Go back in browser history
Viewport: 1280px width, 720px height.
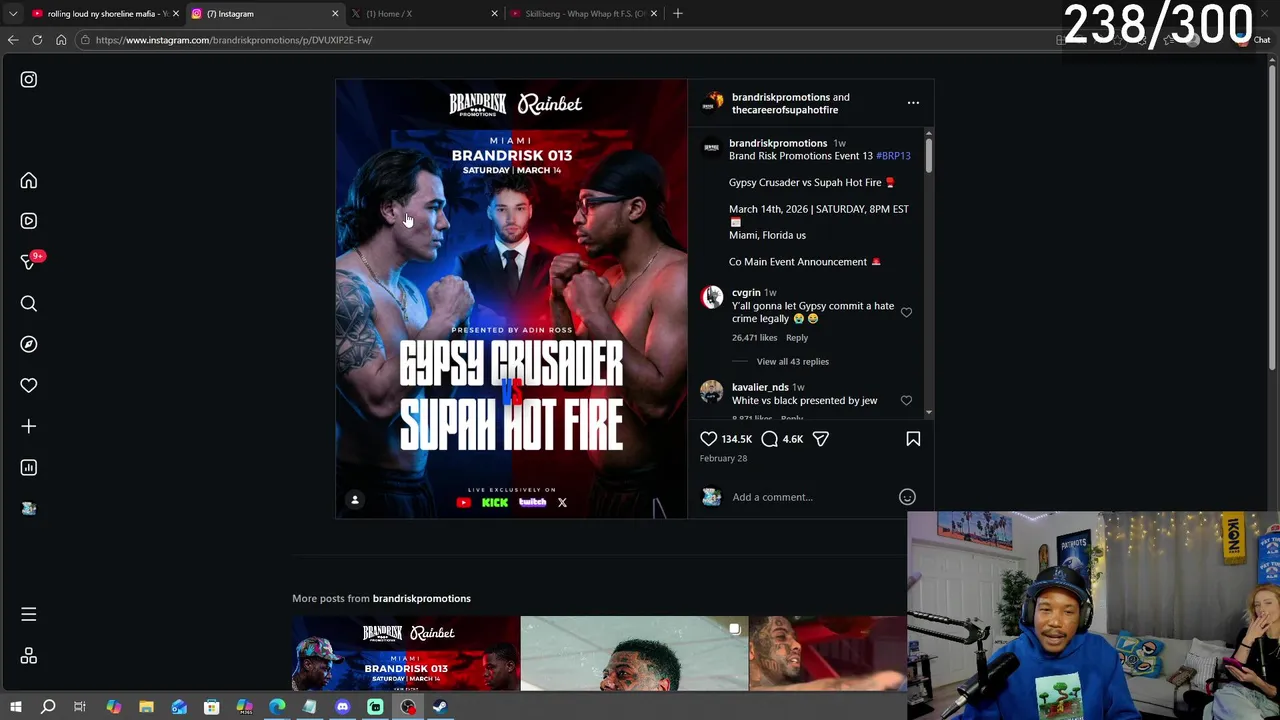coord(13,40)
